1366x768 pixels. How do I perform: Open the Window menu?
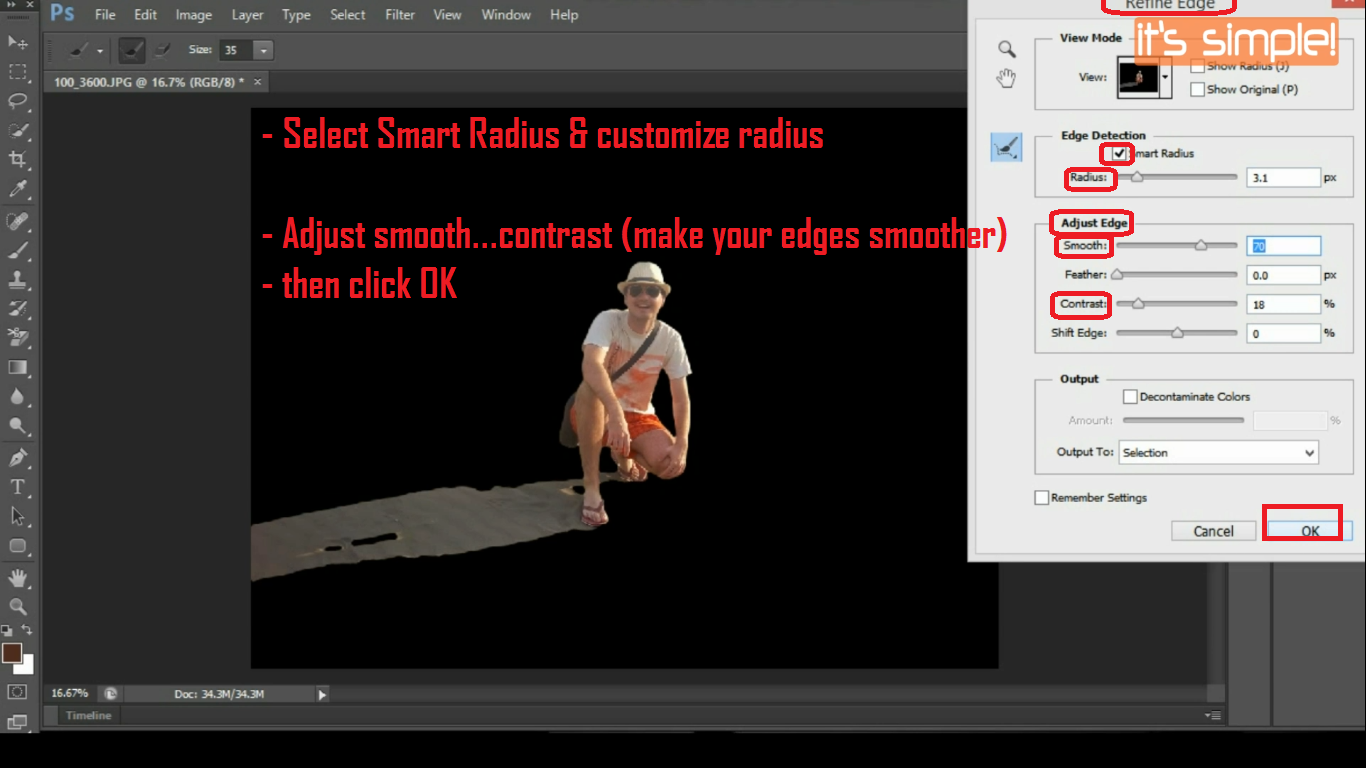506,15
